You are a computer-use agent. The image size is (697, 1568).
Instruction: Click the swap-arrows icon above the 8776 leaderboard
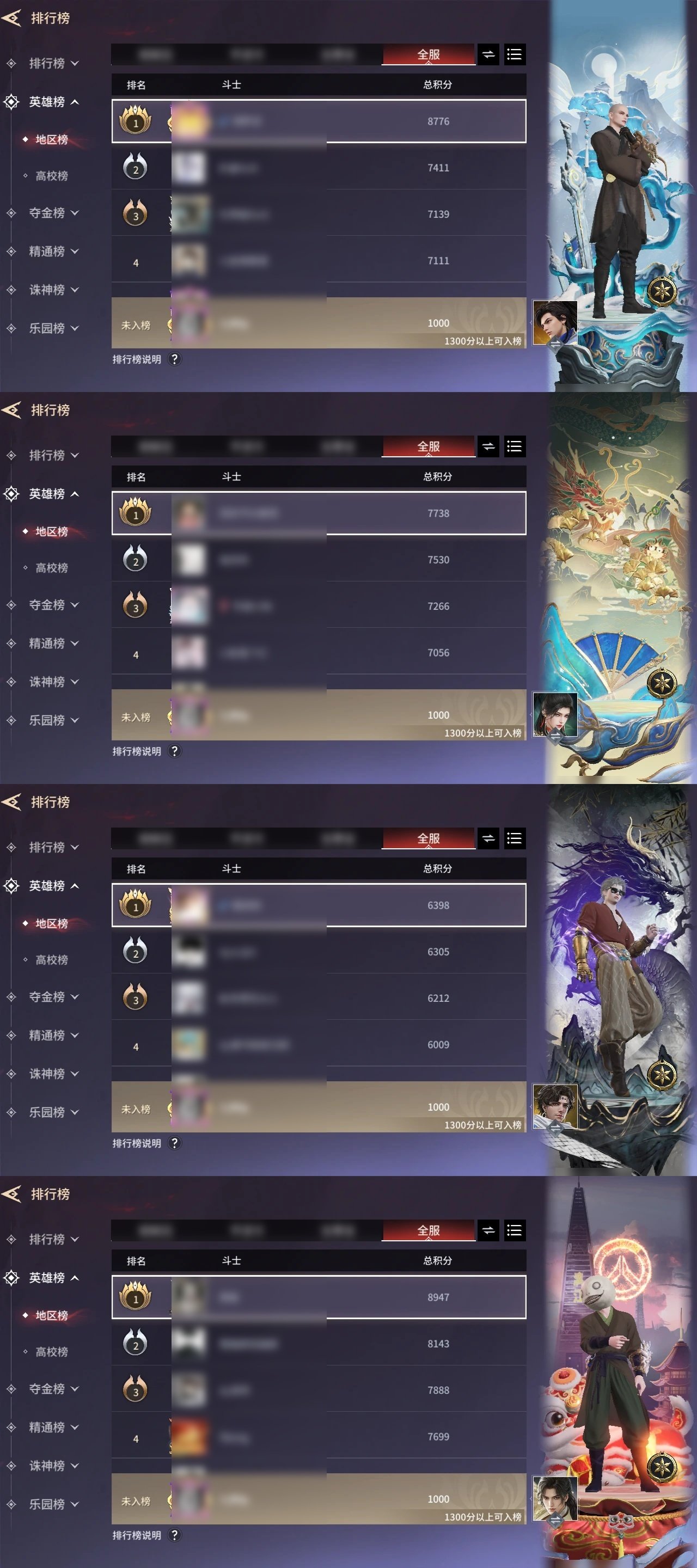[488, 55]
